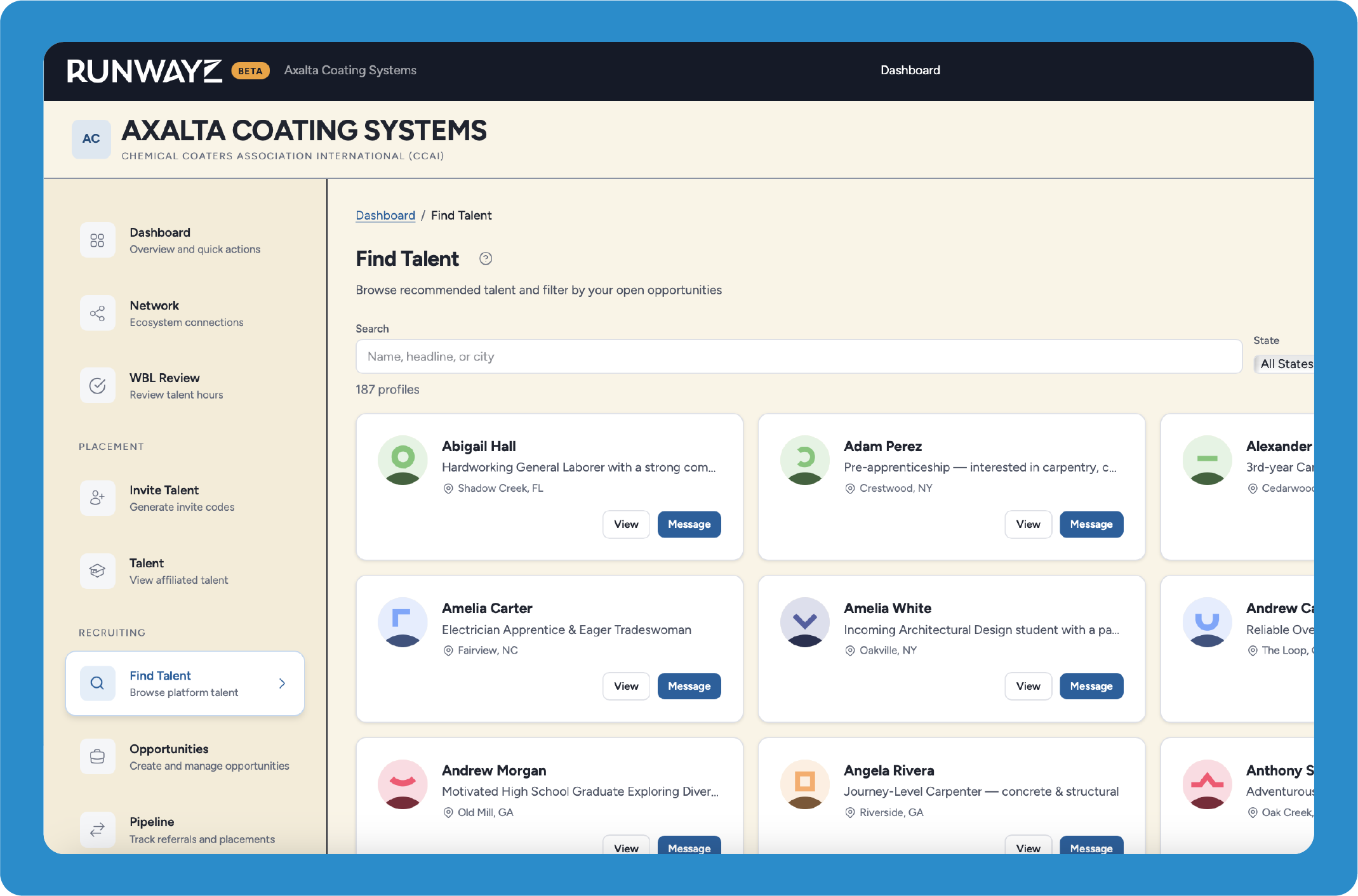Screen dimensions: 1358x896
Task: Click the location pin next to Shadow Creek, FL
Action: click(448, 489)
